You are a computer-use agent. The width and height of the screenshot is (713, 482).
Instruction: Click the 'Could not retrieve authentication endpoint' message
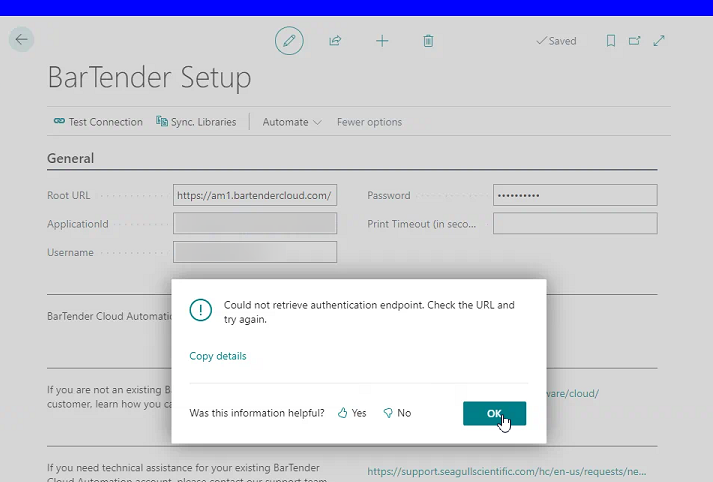click(x=369, y=312)
